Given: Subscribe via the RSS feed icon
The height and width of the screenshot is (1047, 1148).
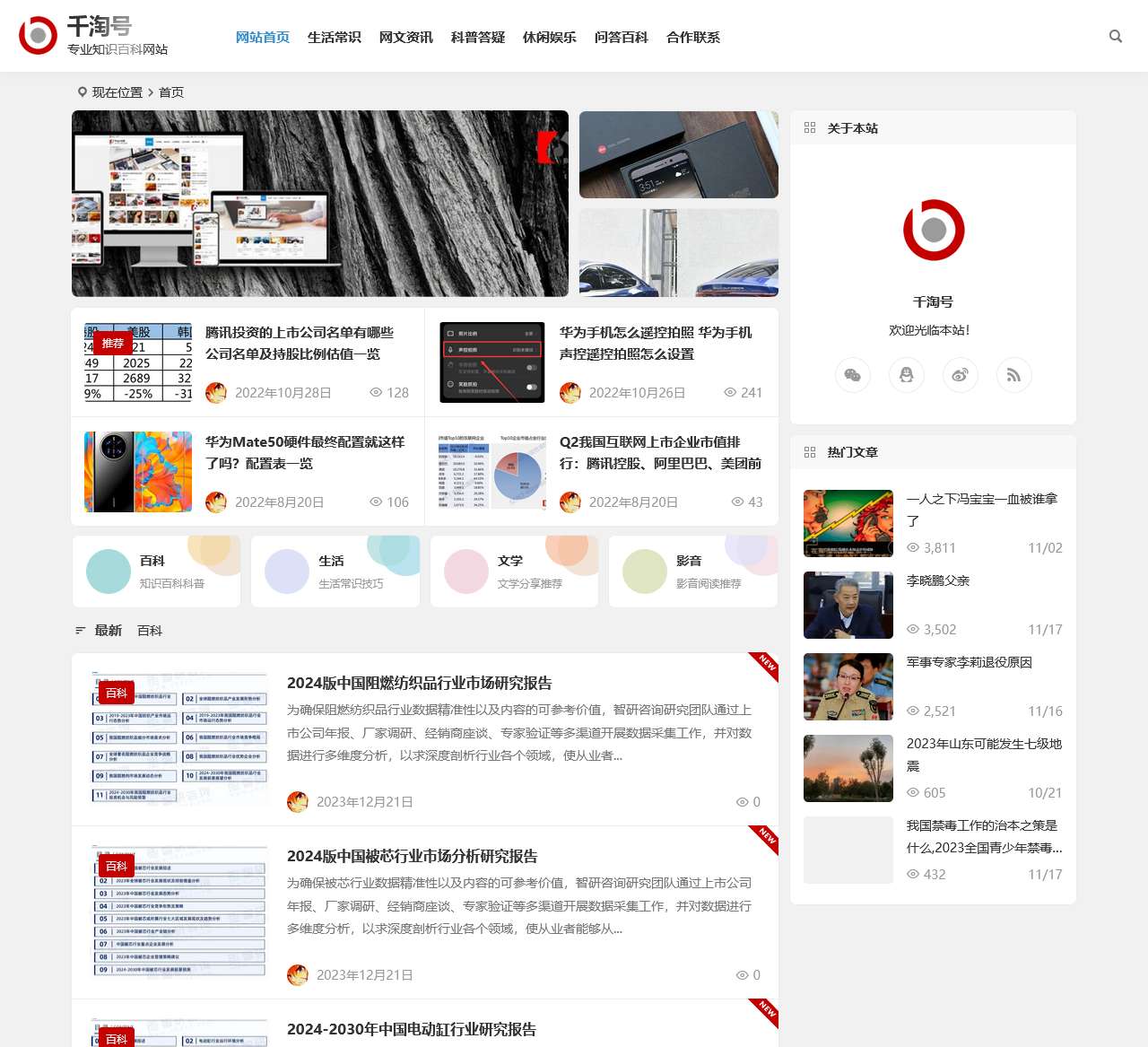Looking at the screenshot, I should click(1013, 375).
